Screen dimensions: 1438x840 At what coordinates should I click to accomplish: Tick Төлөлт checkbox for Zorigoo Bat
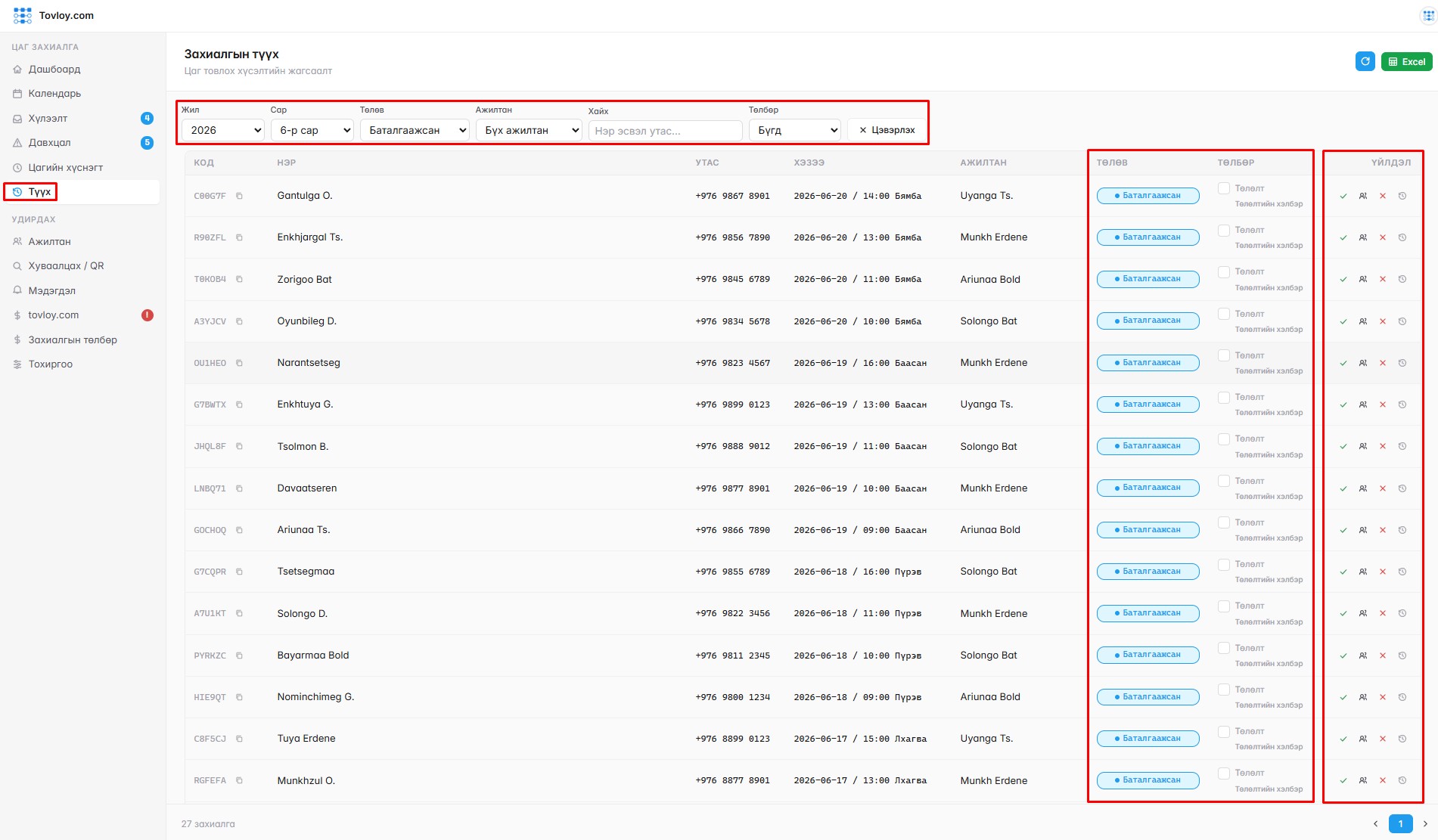(x=1224, y=271)
